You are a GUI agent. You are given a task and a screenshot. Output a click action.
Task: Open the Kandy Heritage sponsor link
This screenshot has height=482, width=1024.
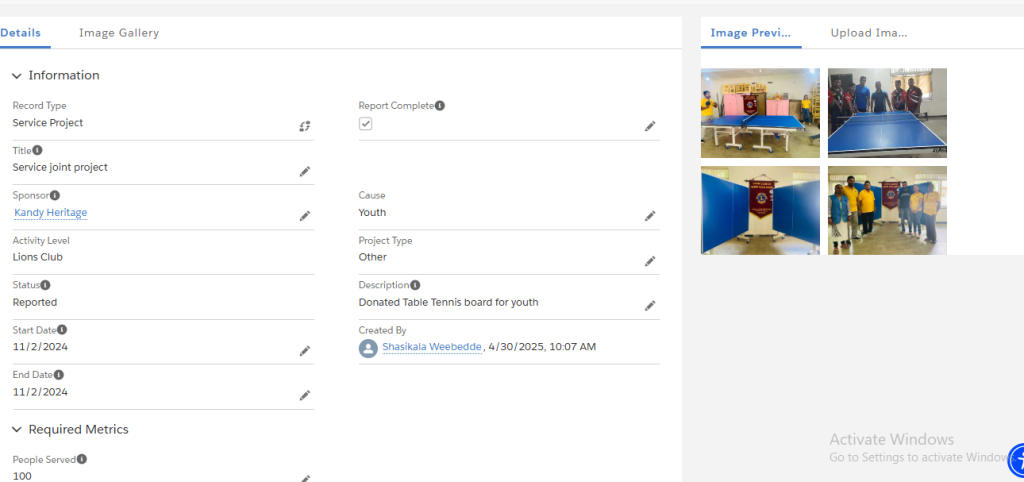click(x=50, y=213)
